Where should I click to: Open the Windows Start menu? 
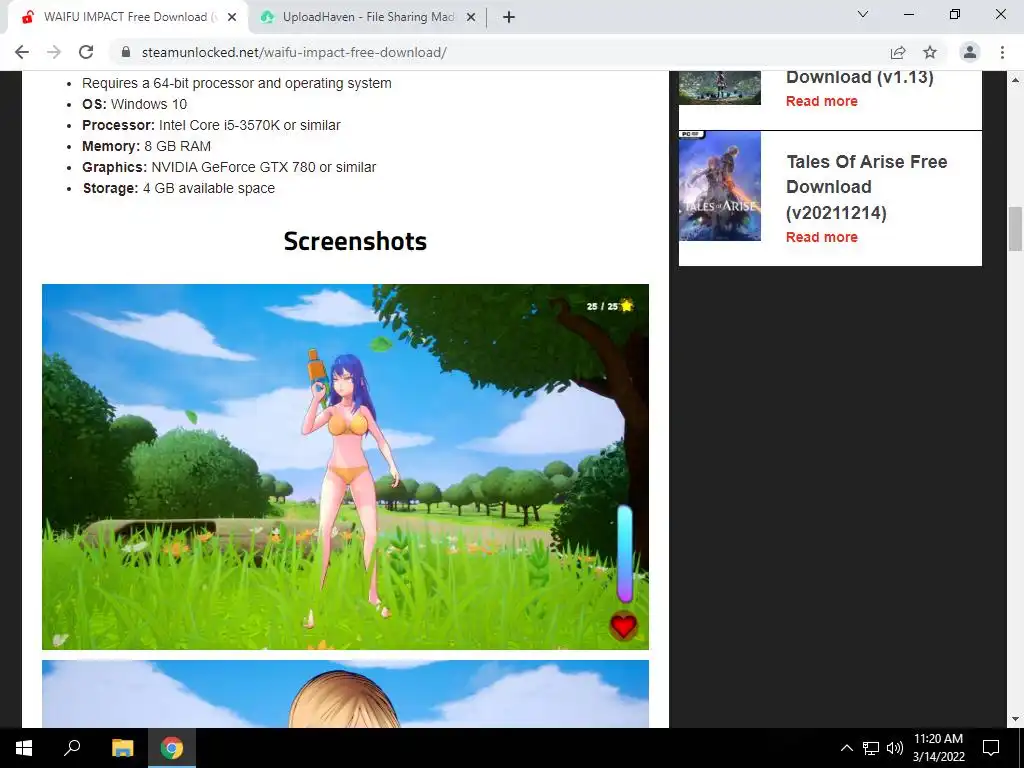click(x=24, y=748)
